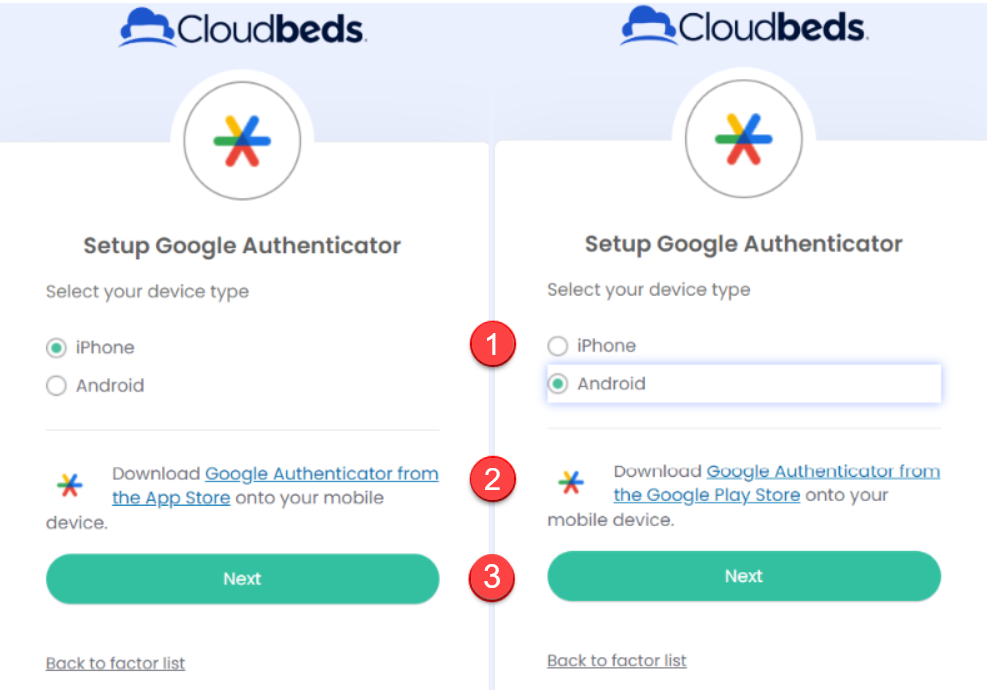The image size is (987, 690).
Task: Click the red step 3 marker
Action: (492, 577)
